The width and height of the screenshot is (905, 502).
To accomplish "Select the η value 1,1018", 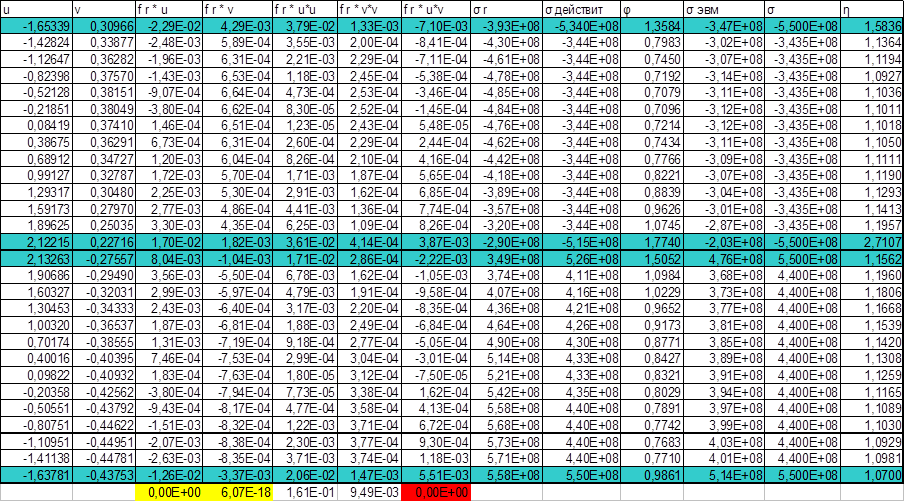I will [x=872, y=126].
